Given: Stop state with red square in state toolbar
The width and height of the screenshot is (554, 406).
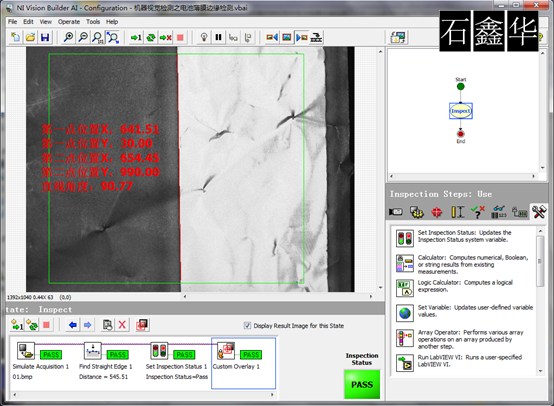Looking at the screenshot, I should tap(46, 325).
